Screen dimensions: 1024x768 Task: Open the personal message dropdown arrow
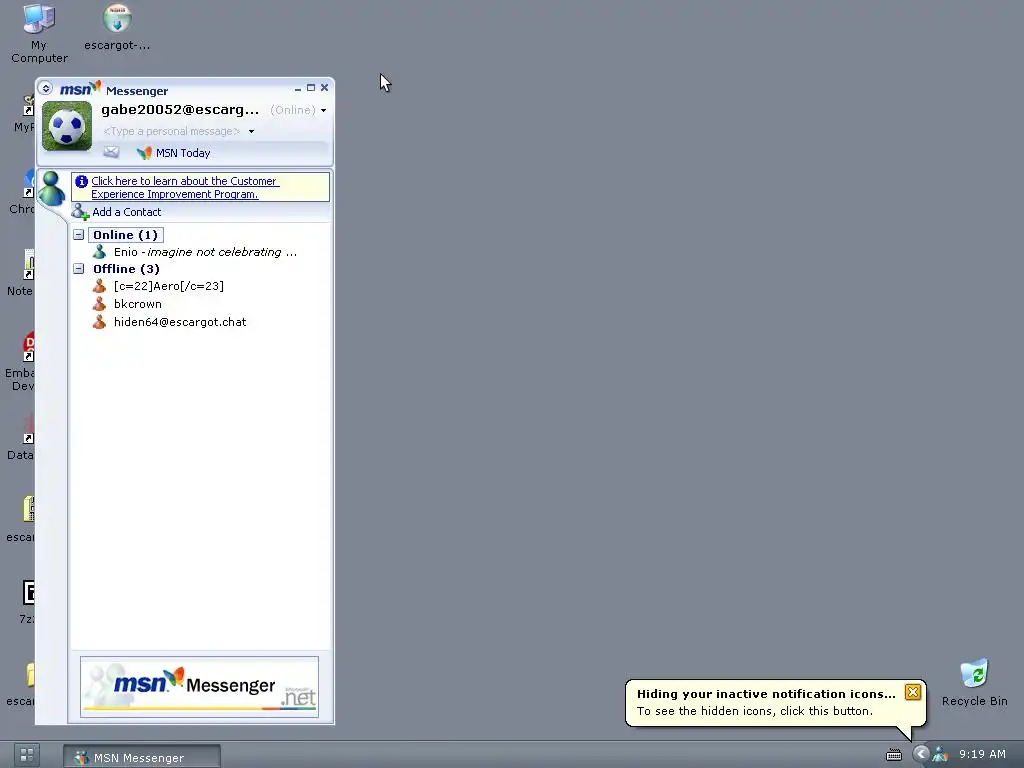tap(251, 131)
